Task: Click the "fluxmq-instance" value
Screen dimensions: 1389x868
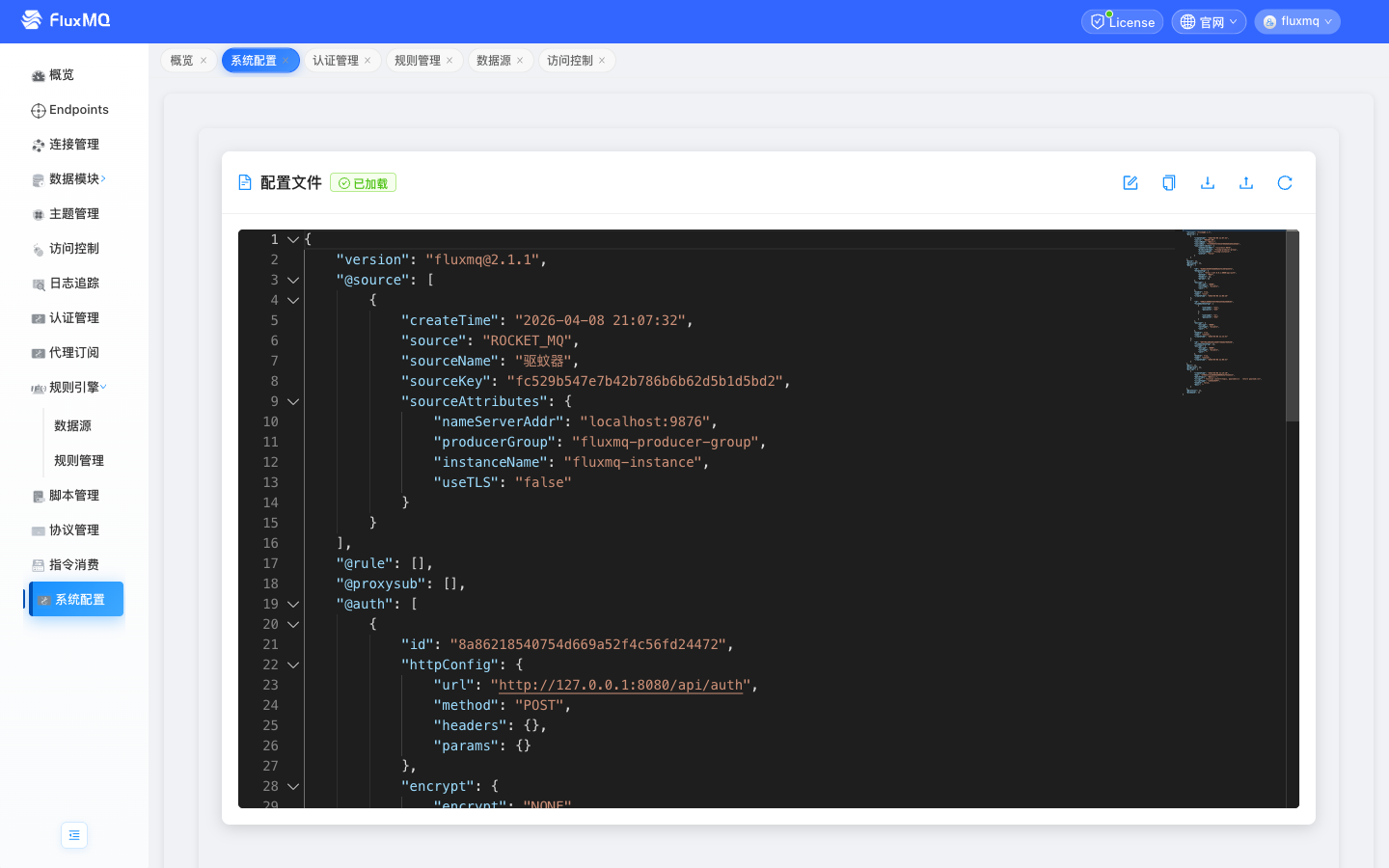Action: click(x=633, y=462)
